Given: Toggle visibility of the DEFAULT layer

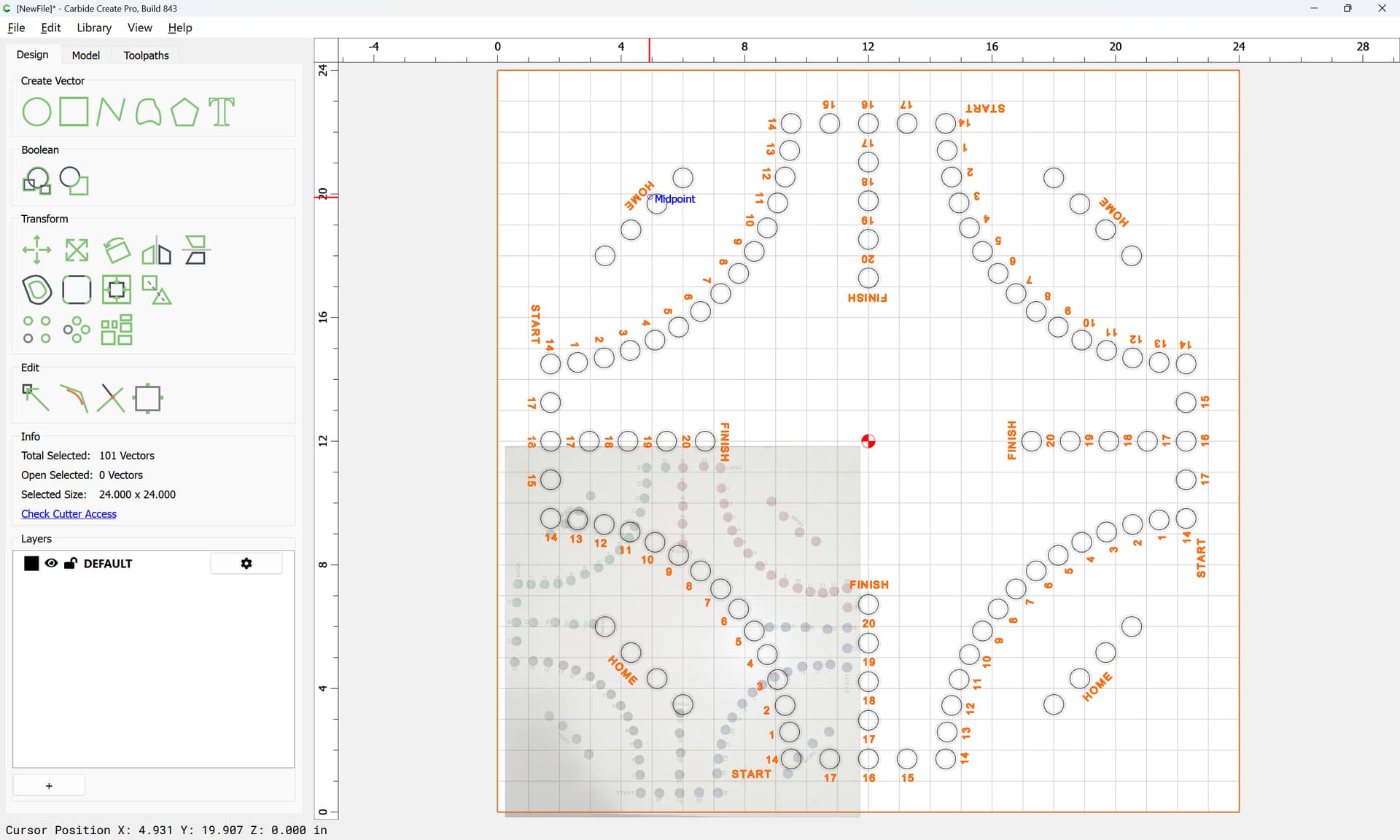Looking at the screenshot, I should pos(51,563).
